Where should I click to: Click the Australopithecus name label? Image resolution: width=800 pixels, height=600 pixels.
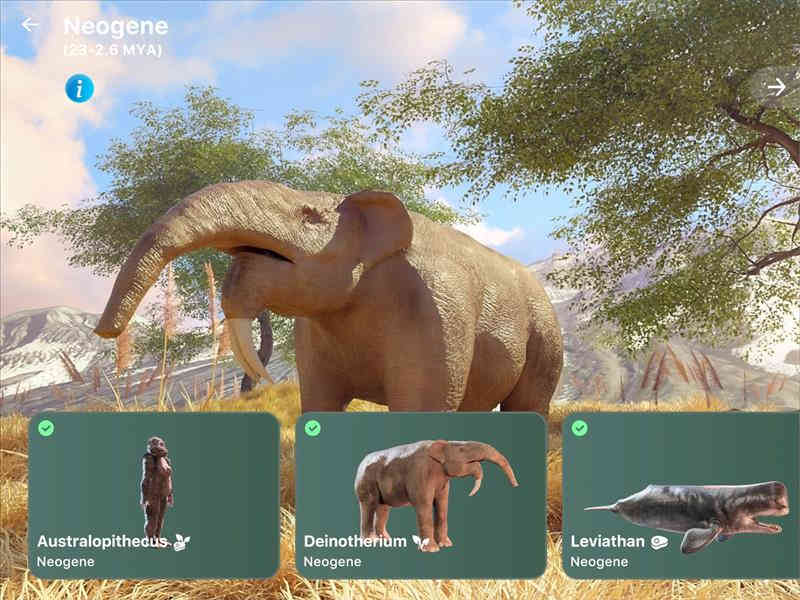pos(103,541)
